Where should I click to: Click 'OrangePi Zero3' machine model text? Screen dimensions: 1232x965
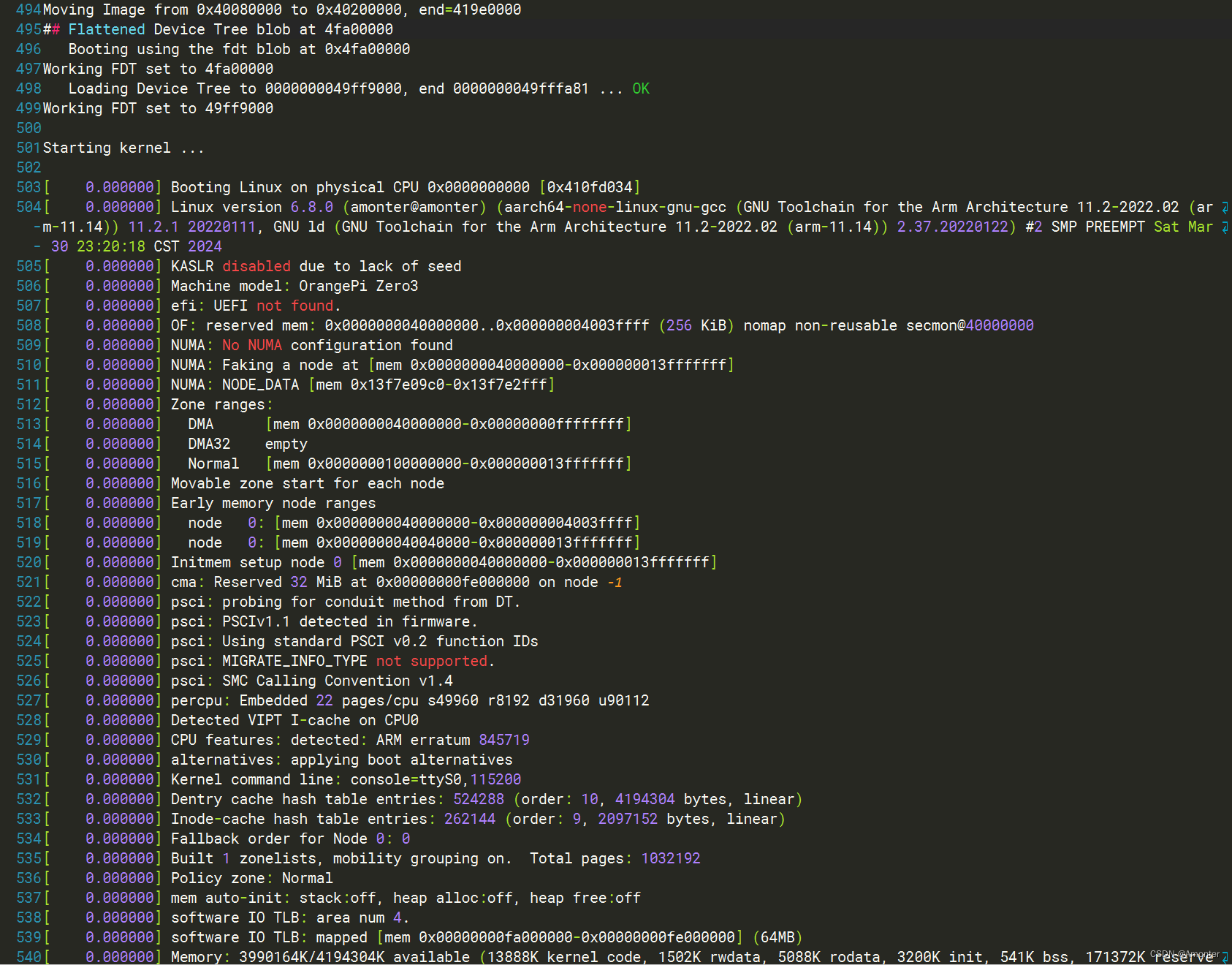358,286
